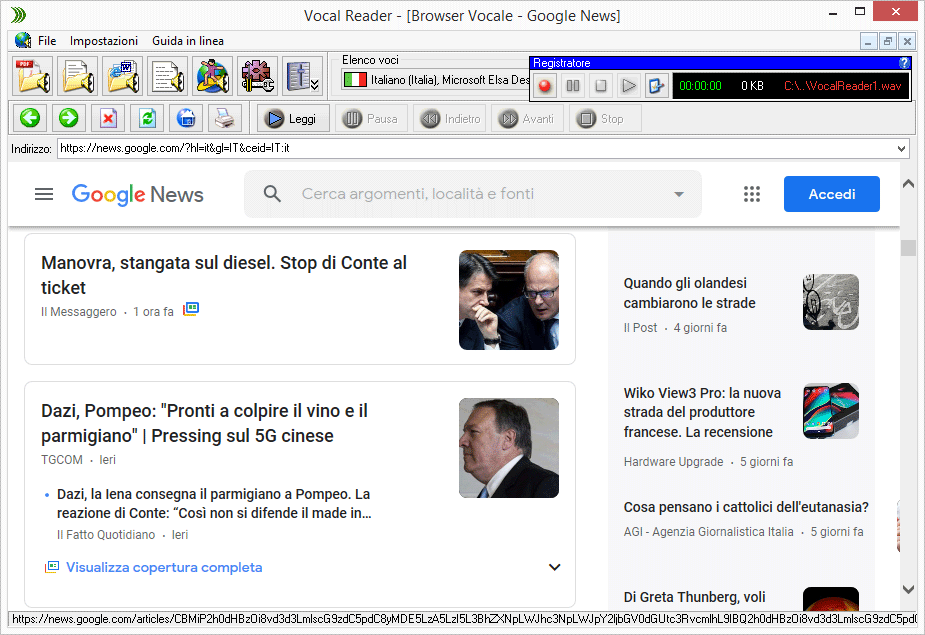
Task: Stop the recorder with the square button
Action: tap(601, 86)
